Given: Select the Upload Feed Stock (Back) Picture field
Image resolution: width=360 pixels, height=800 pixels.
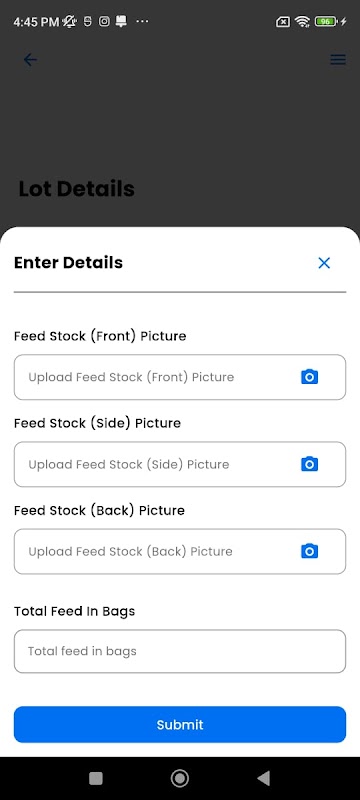Looking at the screenshot, I should tap(180, 552).
